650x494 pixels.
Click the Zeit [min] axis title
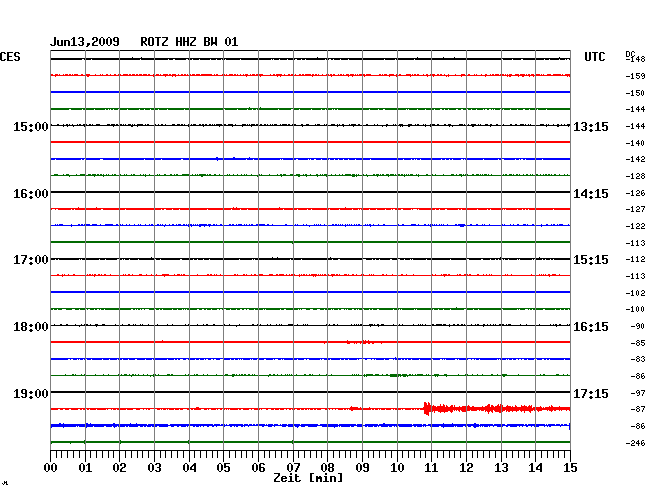point(308,478)
